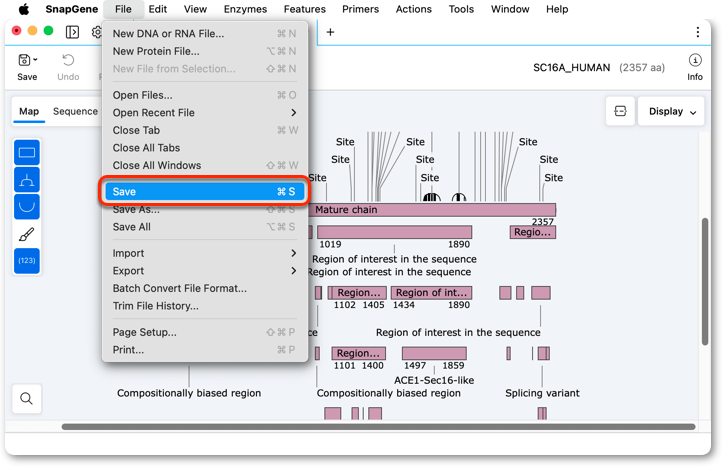Select Close All Tabs
The image size is (722, 466).
pyautogui.click(x=204, y=148)
